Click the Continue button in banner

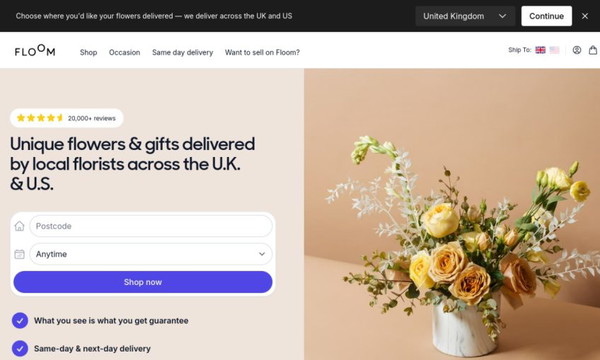[x=546, y=16]
